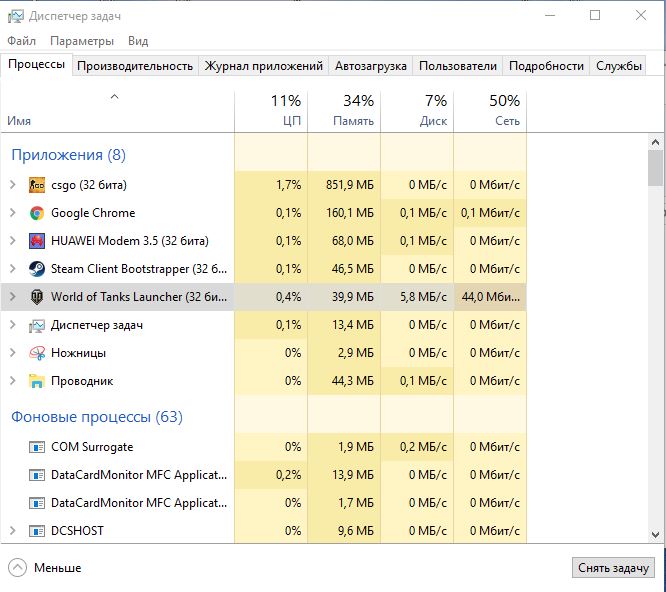Select the Steam Client Bootstrapper icon
The width and height of the screenshot is (666, 592).
37,269
